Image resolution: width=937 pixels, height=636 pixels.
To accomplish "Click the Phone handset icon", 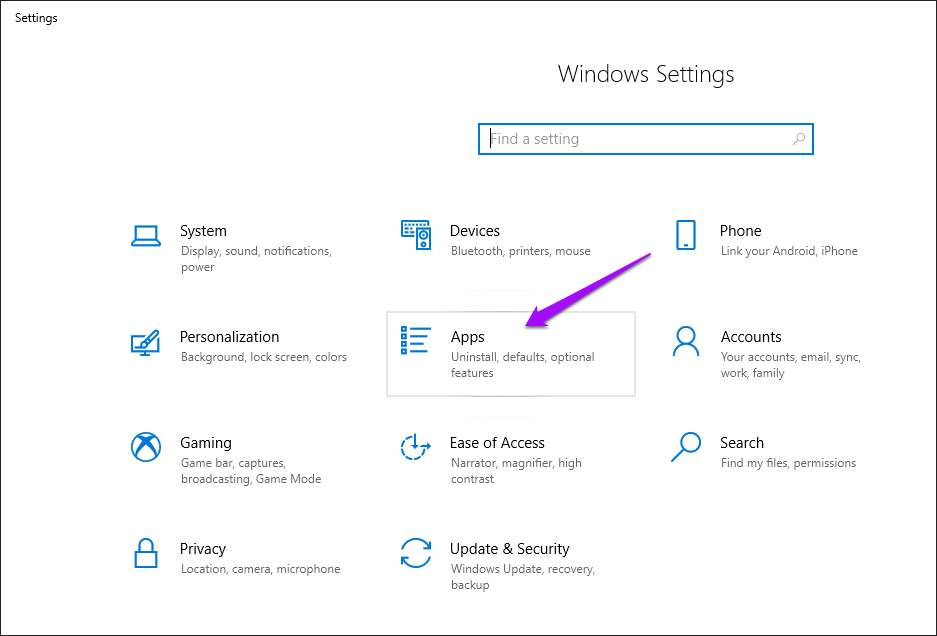I will pyautogui.click(x=685, y=236).
